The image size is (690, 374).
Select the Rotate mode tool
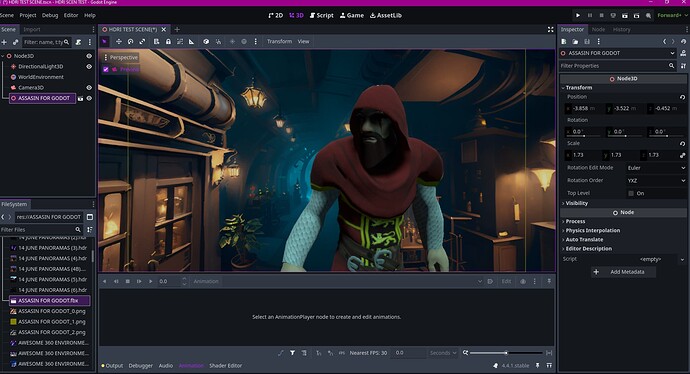pyautogui.click(x=130, y=41)
